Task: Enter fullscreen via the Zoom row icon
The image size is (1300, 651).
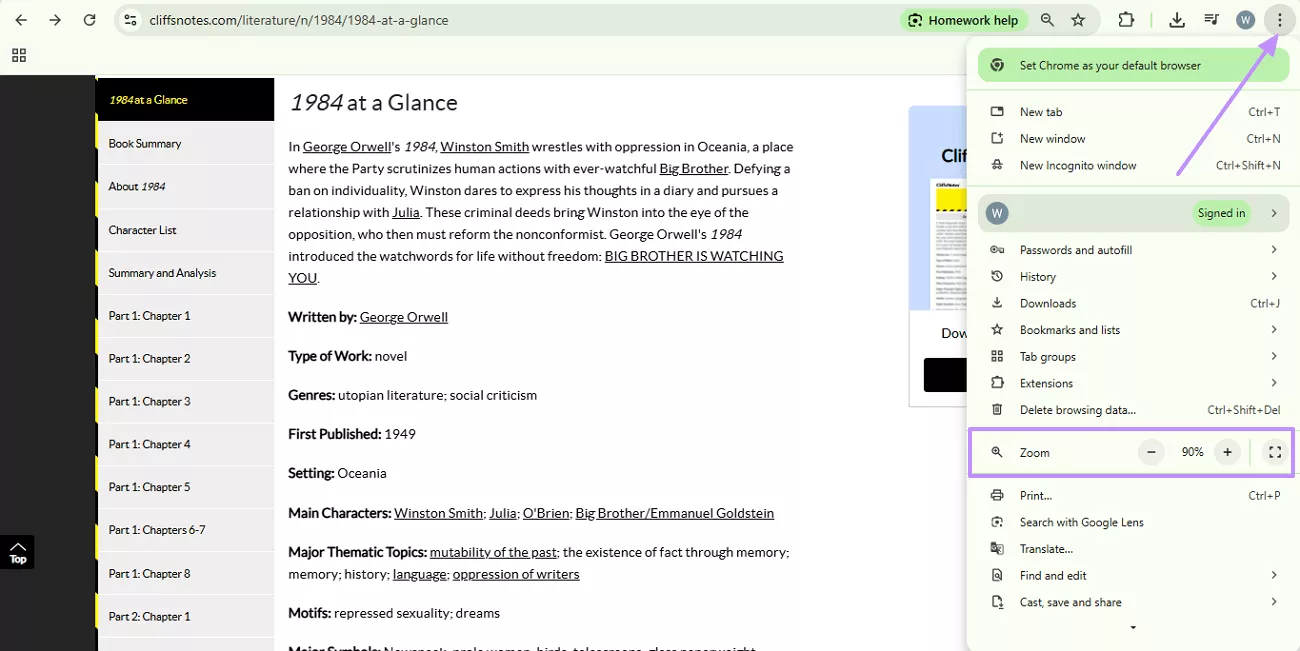Action: (x=1274, y=452)
